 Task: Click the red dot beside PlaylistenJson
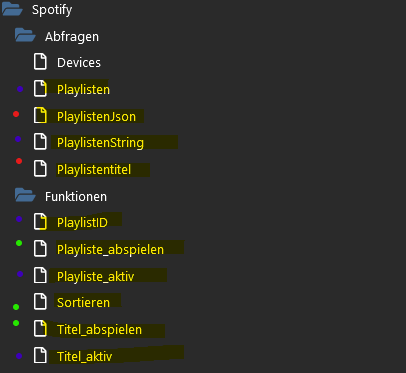click(16, 114)
